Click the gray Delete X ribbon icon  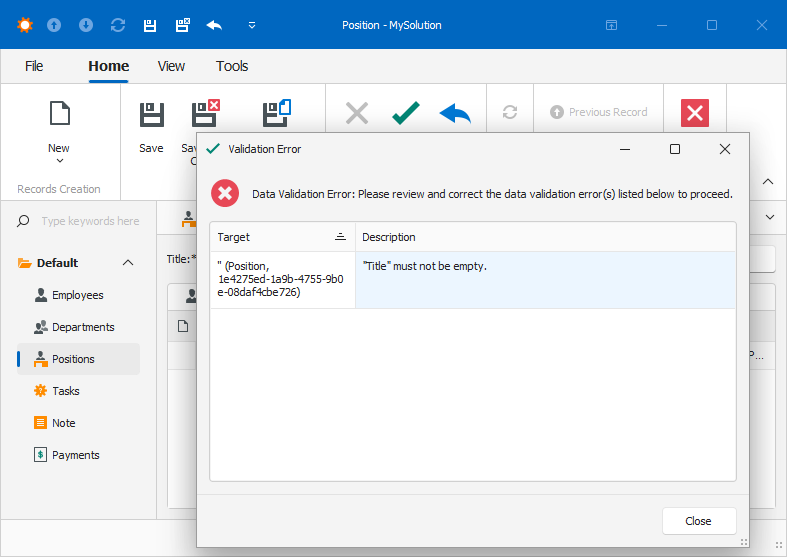tap(357, 113)
